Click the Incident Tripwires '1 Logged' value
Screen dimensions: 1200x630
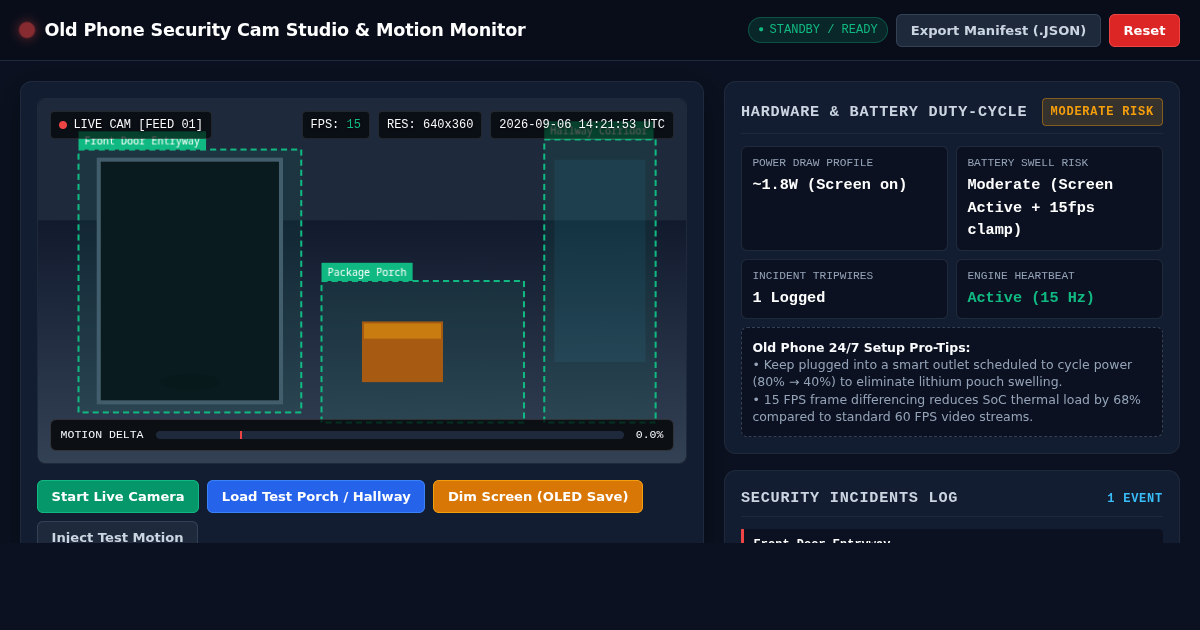[x=789, y=298]
